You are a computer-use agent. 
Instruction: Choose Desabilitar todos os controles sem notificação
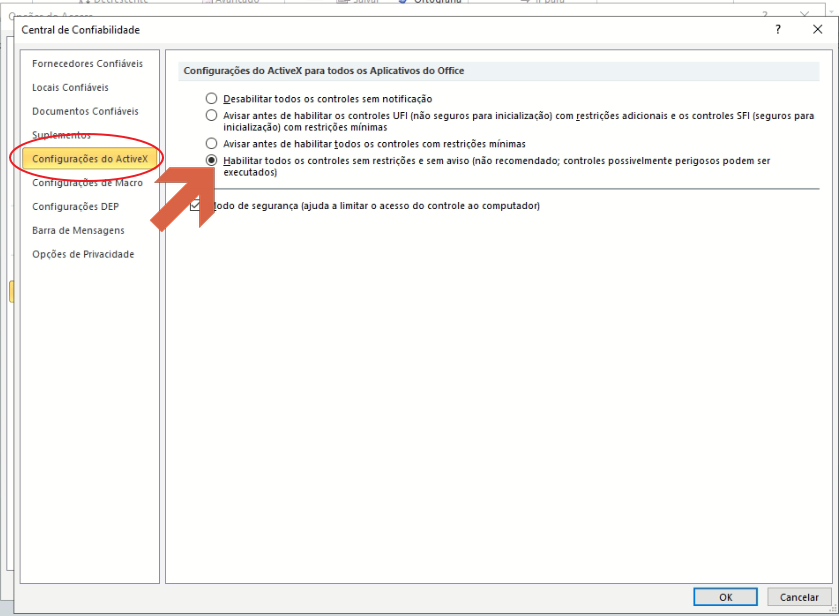pyautogui.click(x=211, y=99)
